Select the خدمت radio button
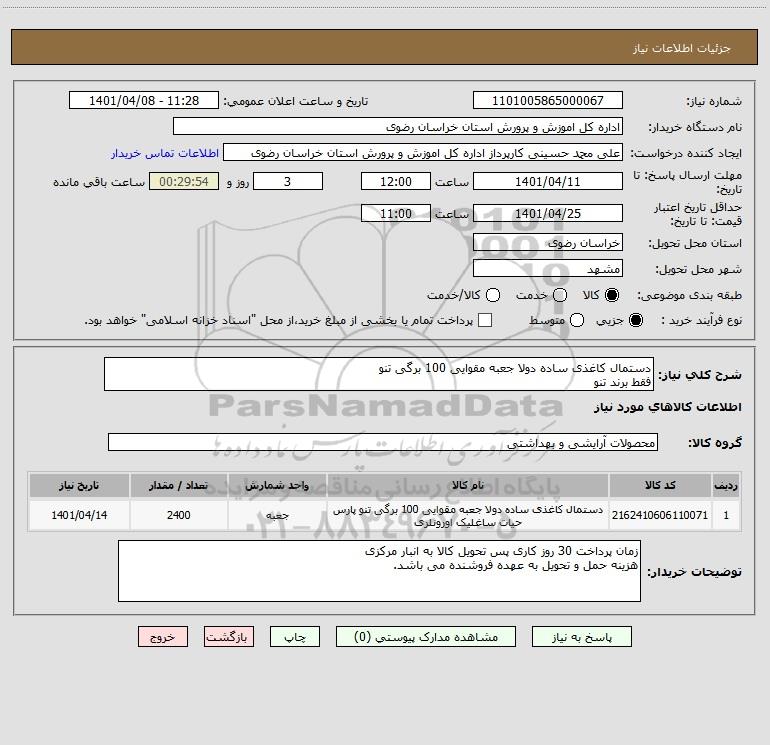 point(559,295)
